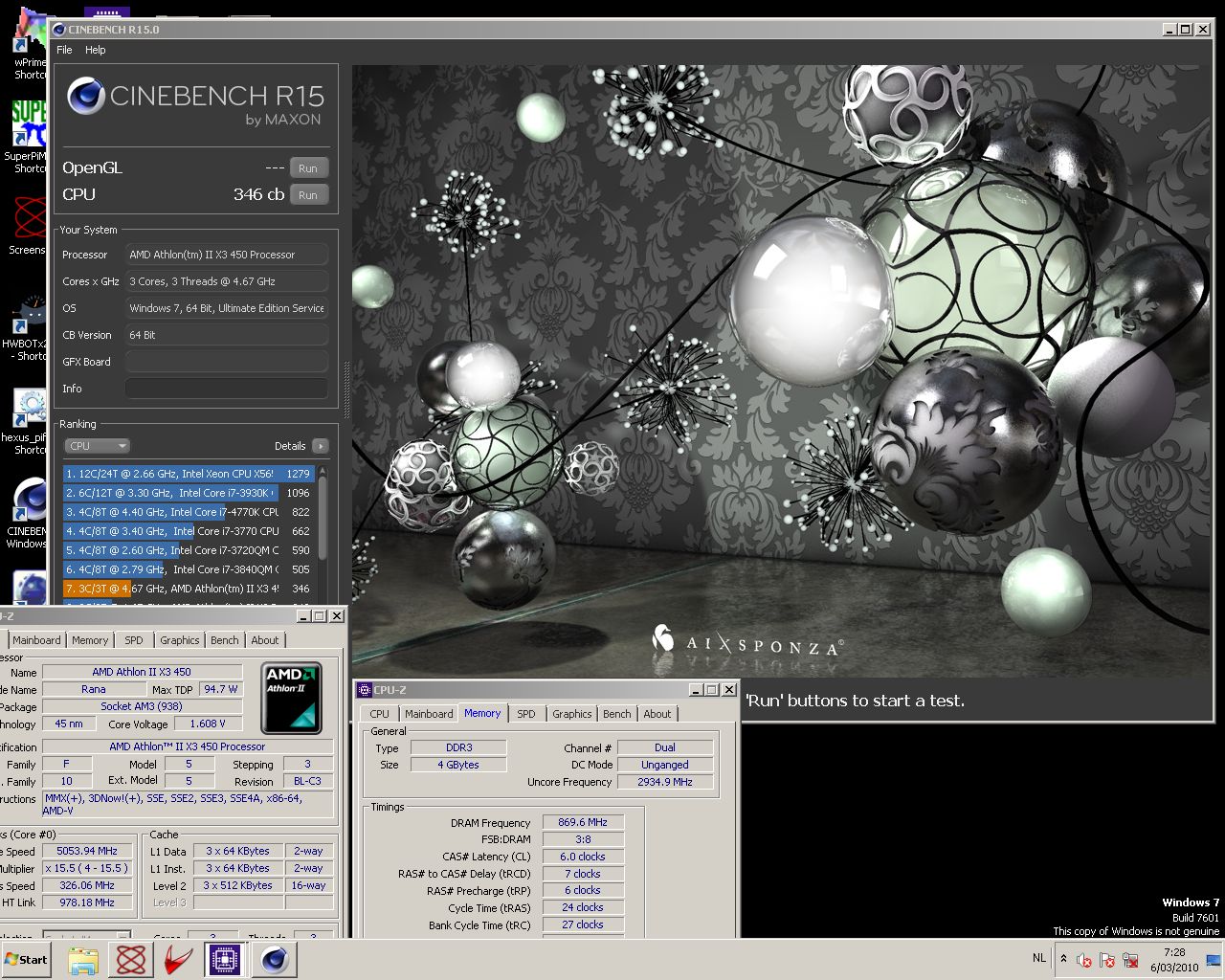The width and height of the screenshot is (1225, 980).
Task: Open the Ranking CPU dropdown
Action: [x=97, y=446]
